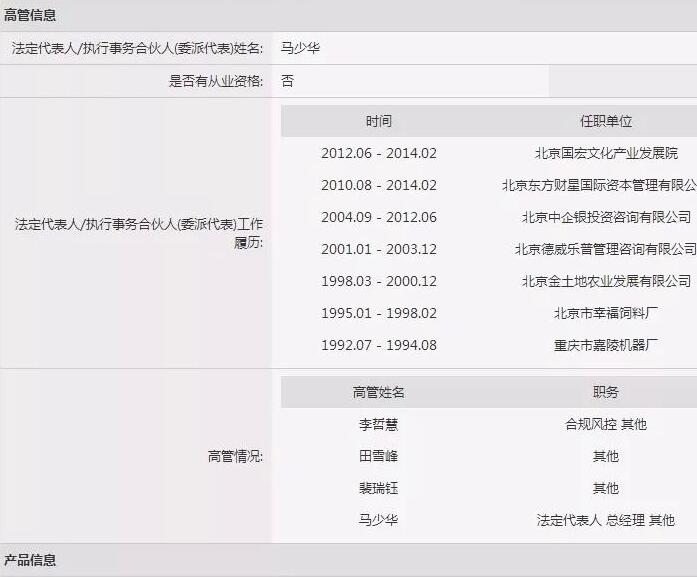Select the 2012.06 - 2014.02 date range
Image resolution: width=697 pixels, height=577 pixels.
tap(379, 153)
